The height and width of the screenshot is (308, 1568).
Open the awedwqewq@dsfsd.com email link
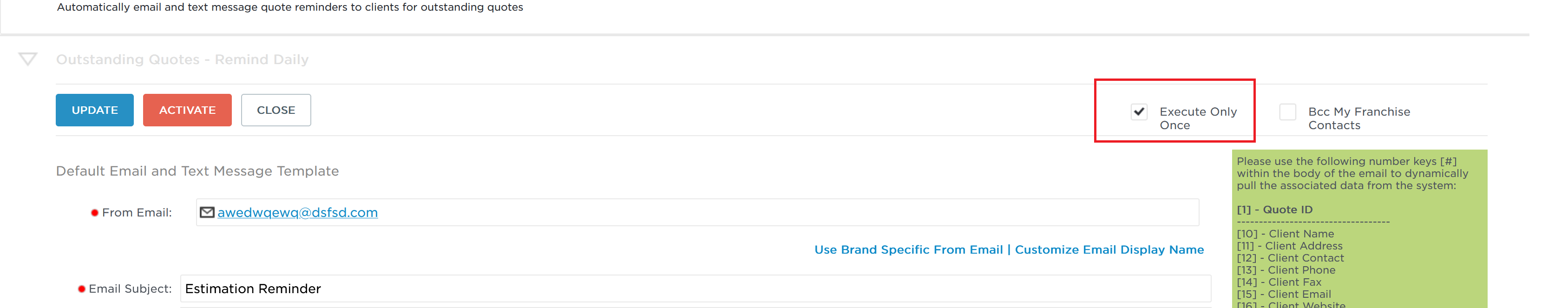(x=298, y=212)
